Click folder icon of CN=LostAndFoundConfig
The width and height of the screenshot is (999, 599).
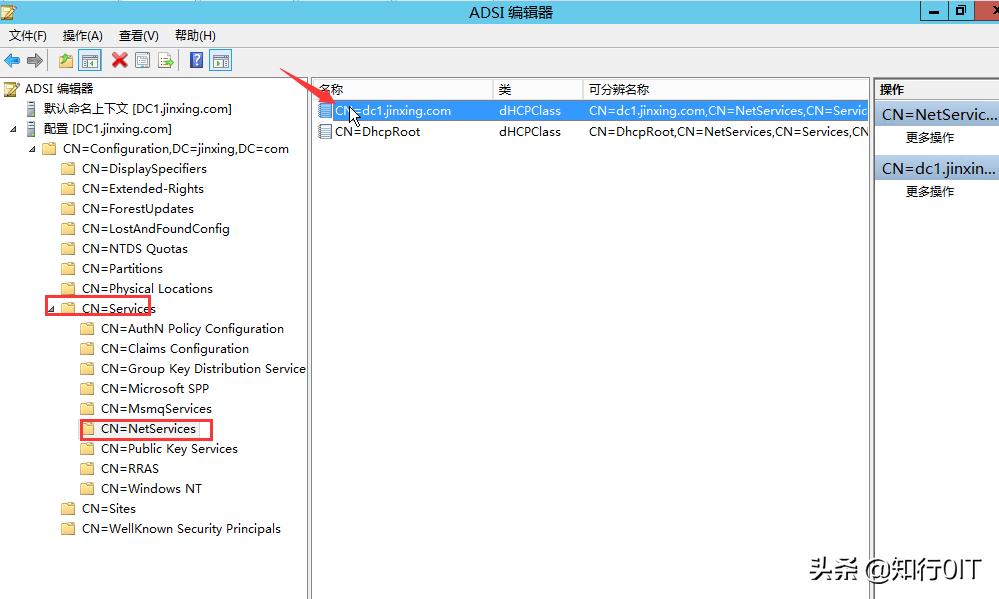68,229
